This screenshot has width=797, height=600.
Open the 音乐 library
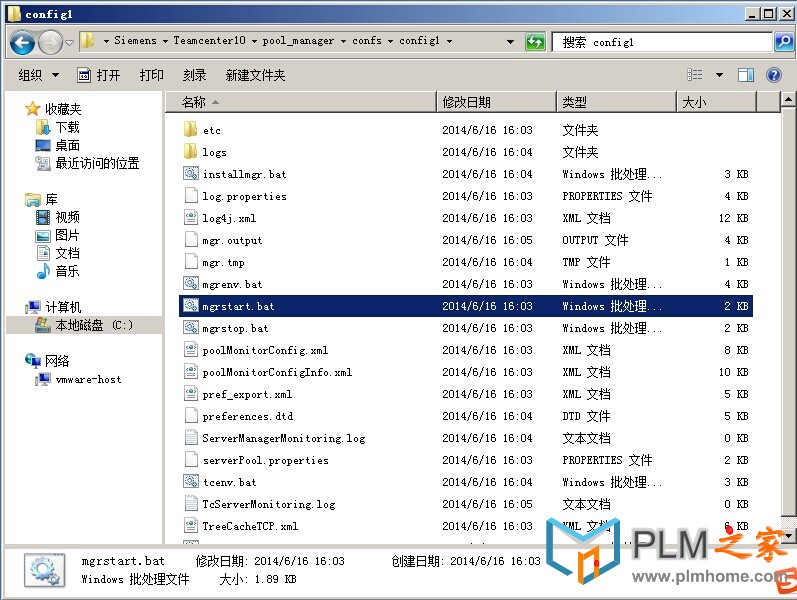[58, 271]
